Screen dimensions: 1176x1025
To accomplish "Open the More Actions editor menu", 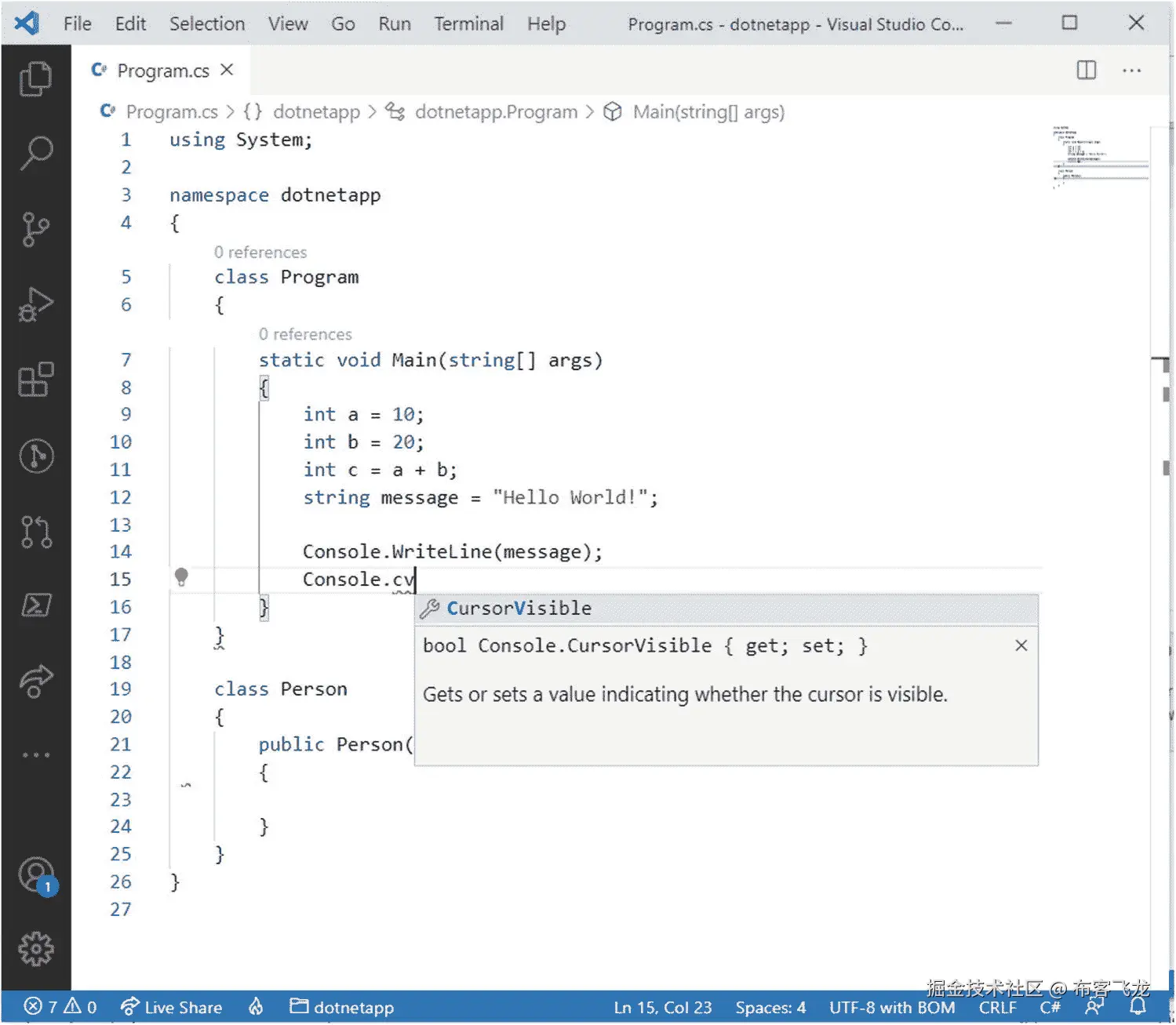I will 1132,70.
